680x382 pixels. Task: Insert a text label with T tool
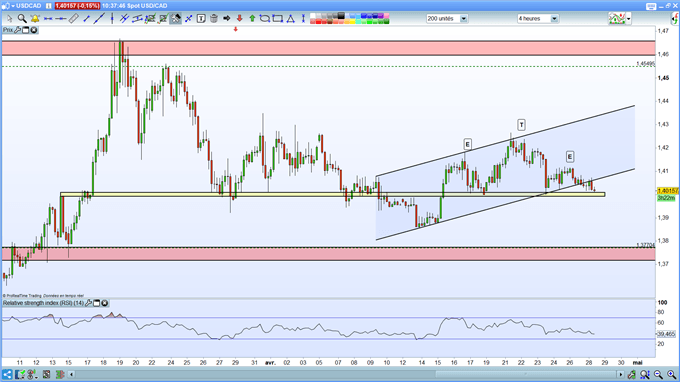[201, 19]
